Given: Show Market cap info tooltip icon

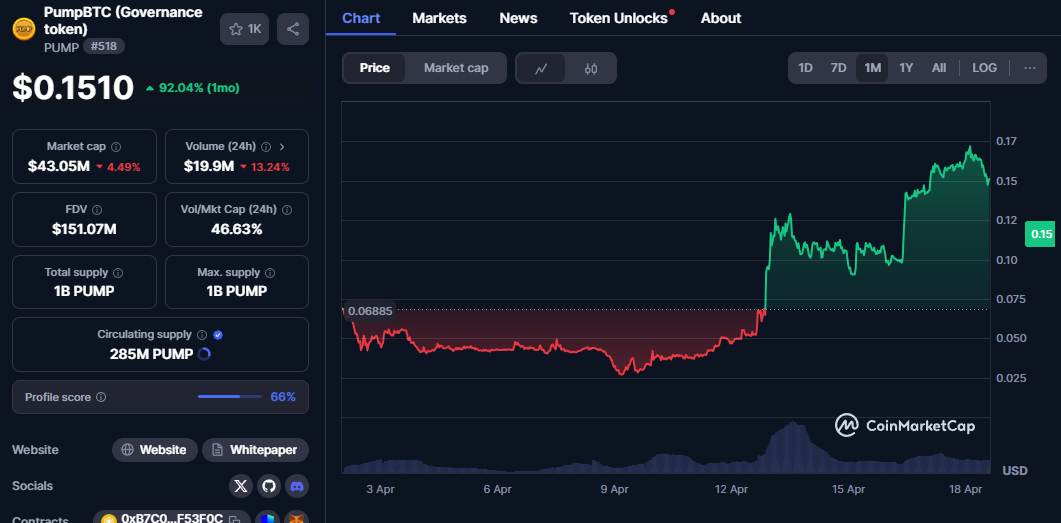Looking at the screenshot, I should point(116,147).
